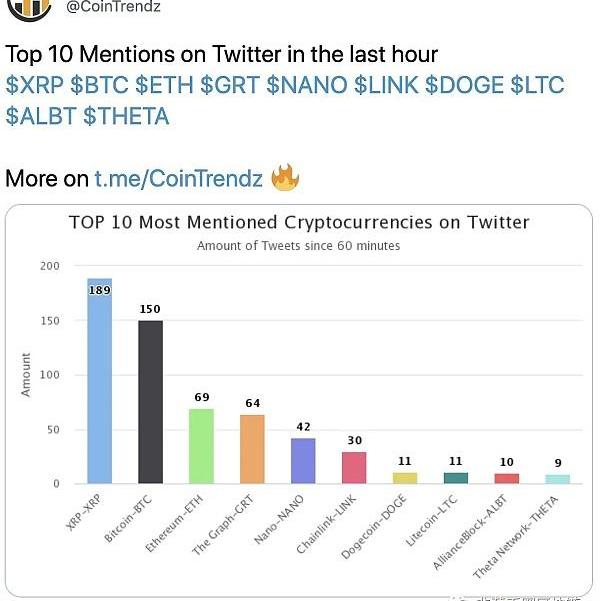This screenshot has height=601, width=600.
Task: Click the fire emoji after CoinTrendz link
Action: point(286,179)
